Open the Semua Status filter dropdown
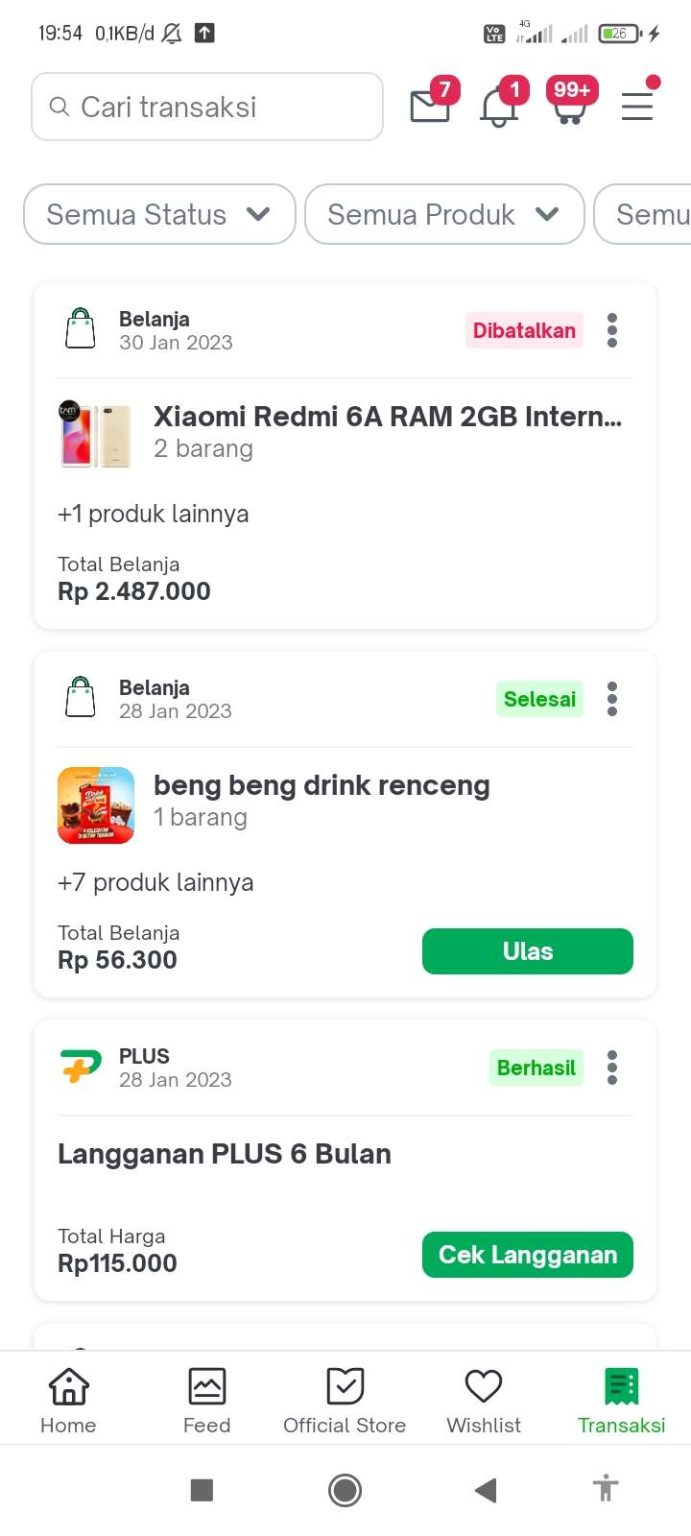 coord(158,214)
